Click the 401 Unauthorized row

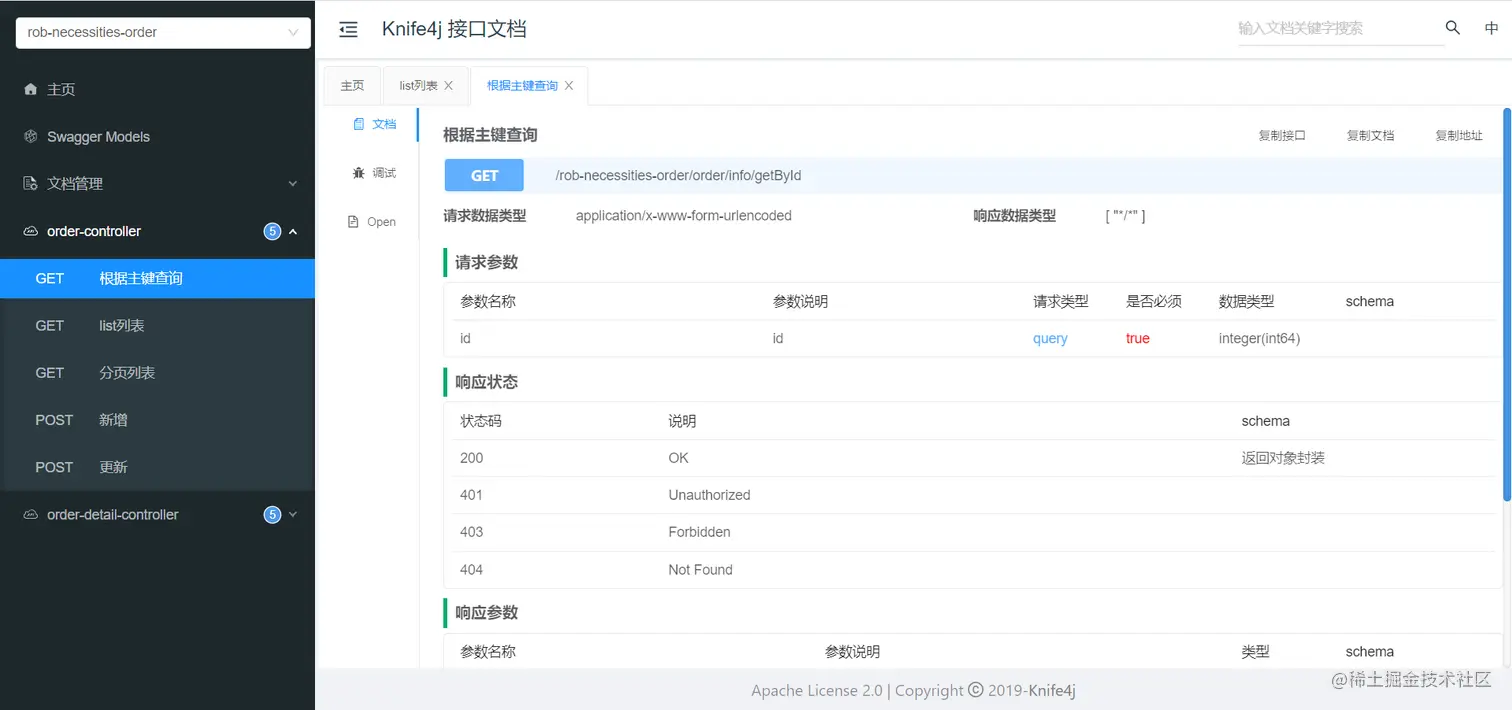tap(974, 495)
